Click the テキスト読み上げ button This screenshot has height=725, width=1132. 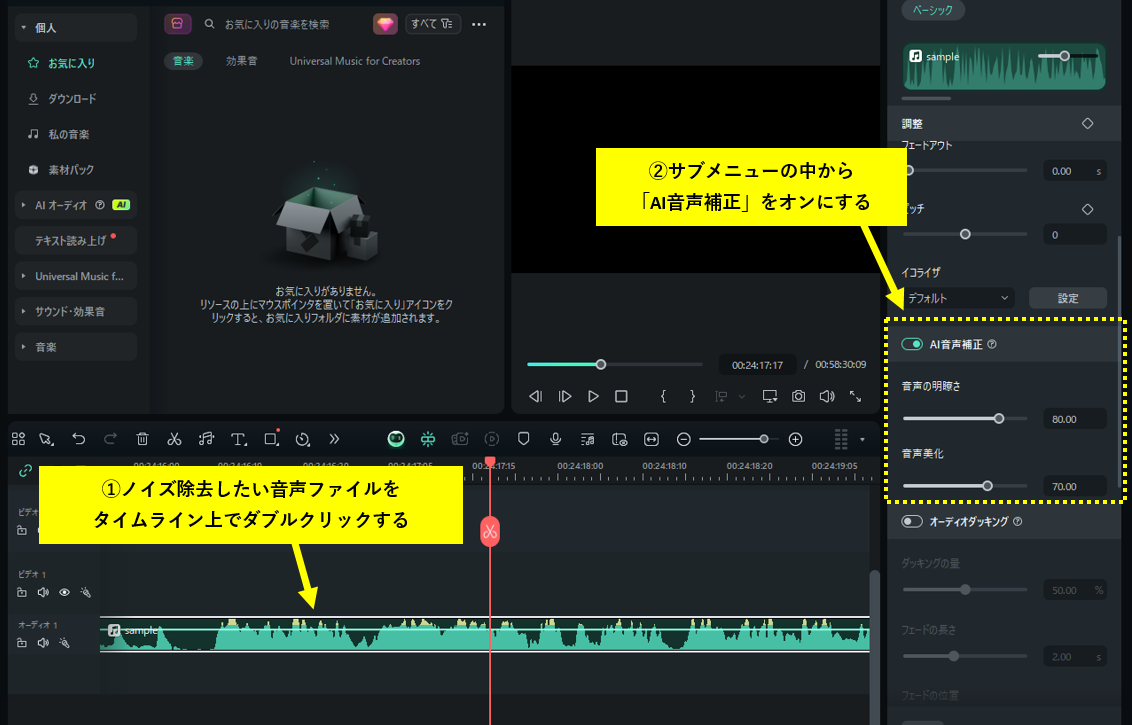(76, 240)
